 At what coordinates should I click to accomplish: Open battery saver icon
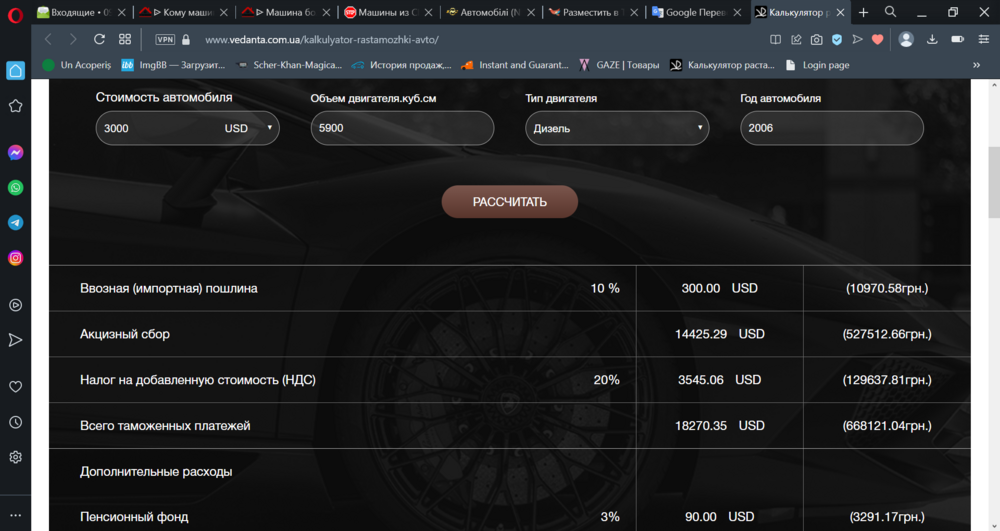957,40
